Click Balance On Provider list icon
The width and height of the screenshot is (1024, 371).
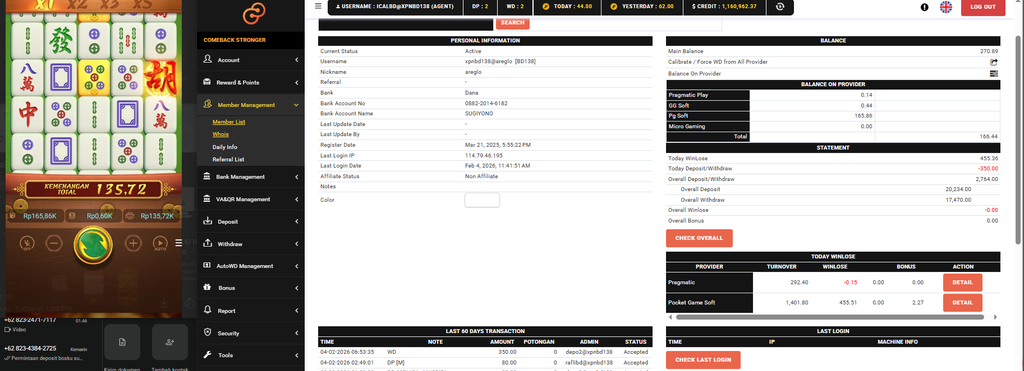[x=994, y=74]
